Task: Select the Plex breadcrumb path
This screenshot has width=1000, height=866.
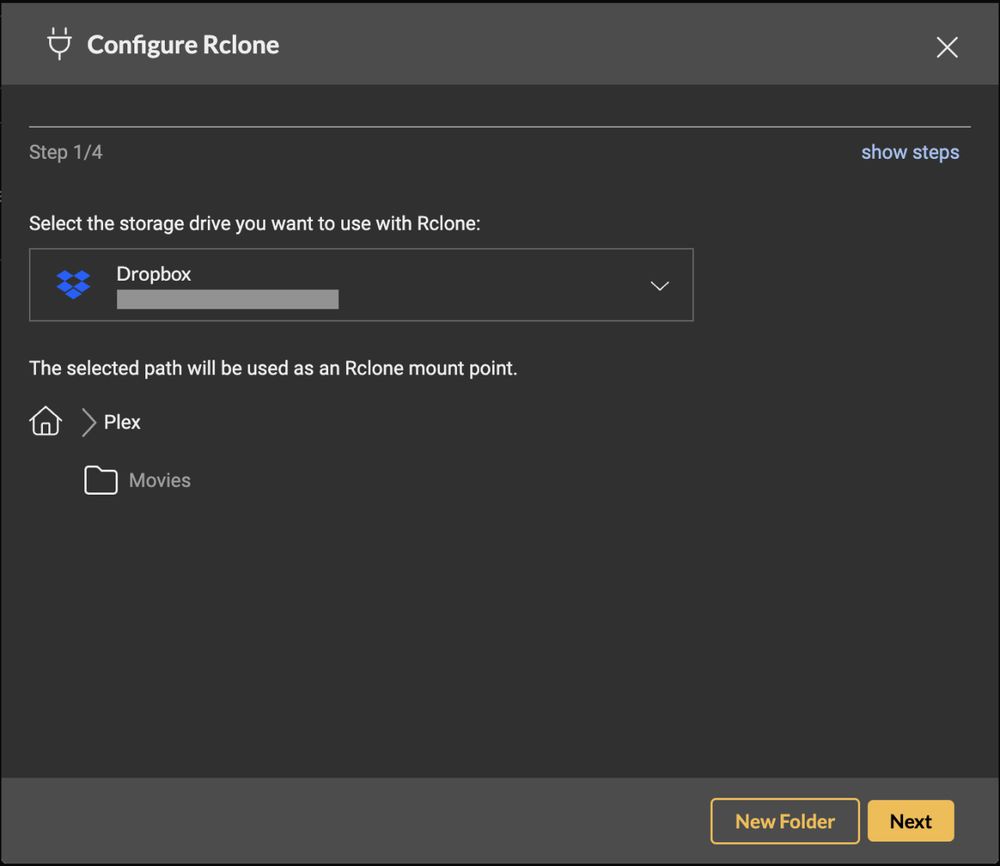Action: [x=122, y=422]
